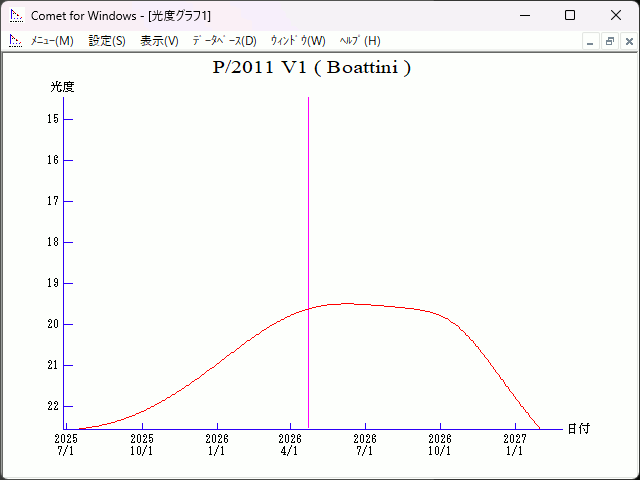Screen dimensions: 640x480
Task: Minimize the inner 光度グラフ1 child window
Action: (x=591, y=41)
